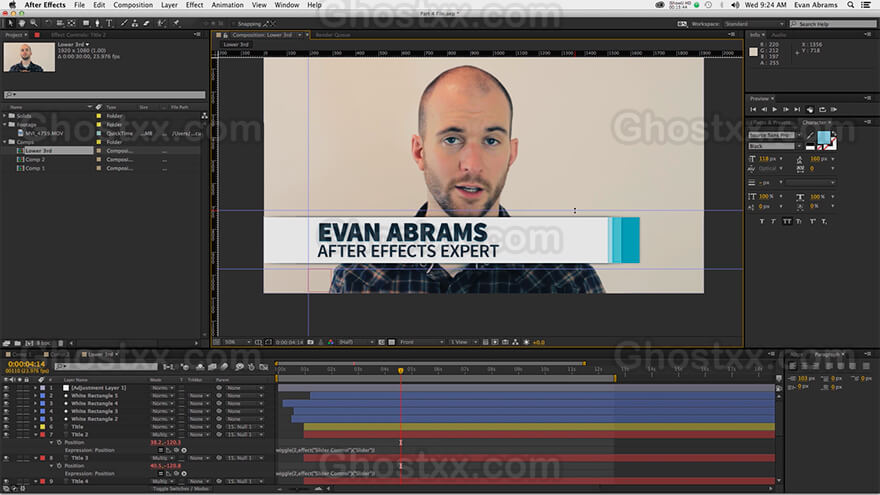The width and height of the screenshot is (880, 495).
Task: Open the Composition menu
Action: [133, 5]
